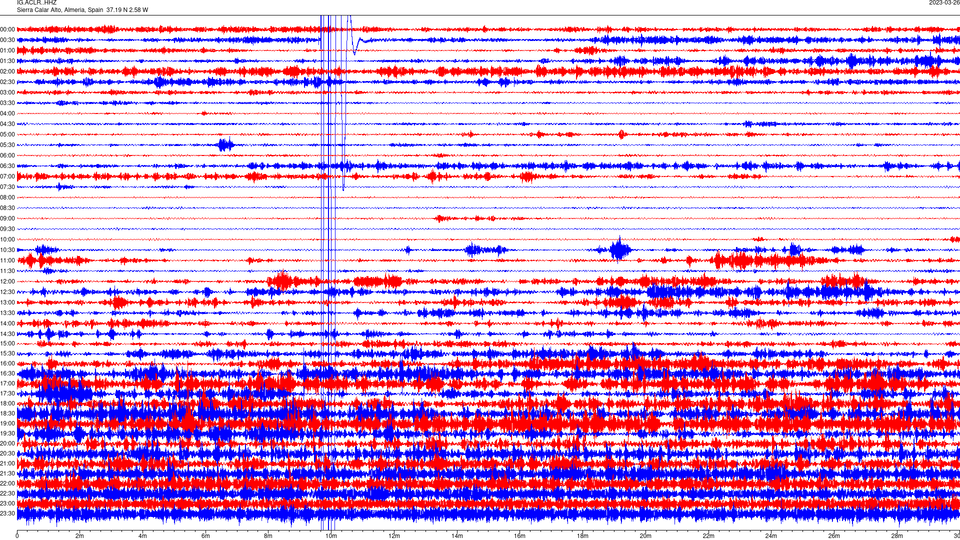This screenshot has width=960, height=540.
Task: Choose the 07:30 row label
Action: coord(7,187)
